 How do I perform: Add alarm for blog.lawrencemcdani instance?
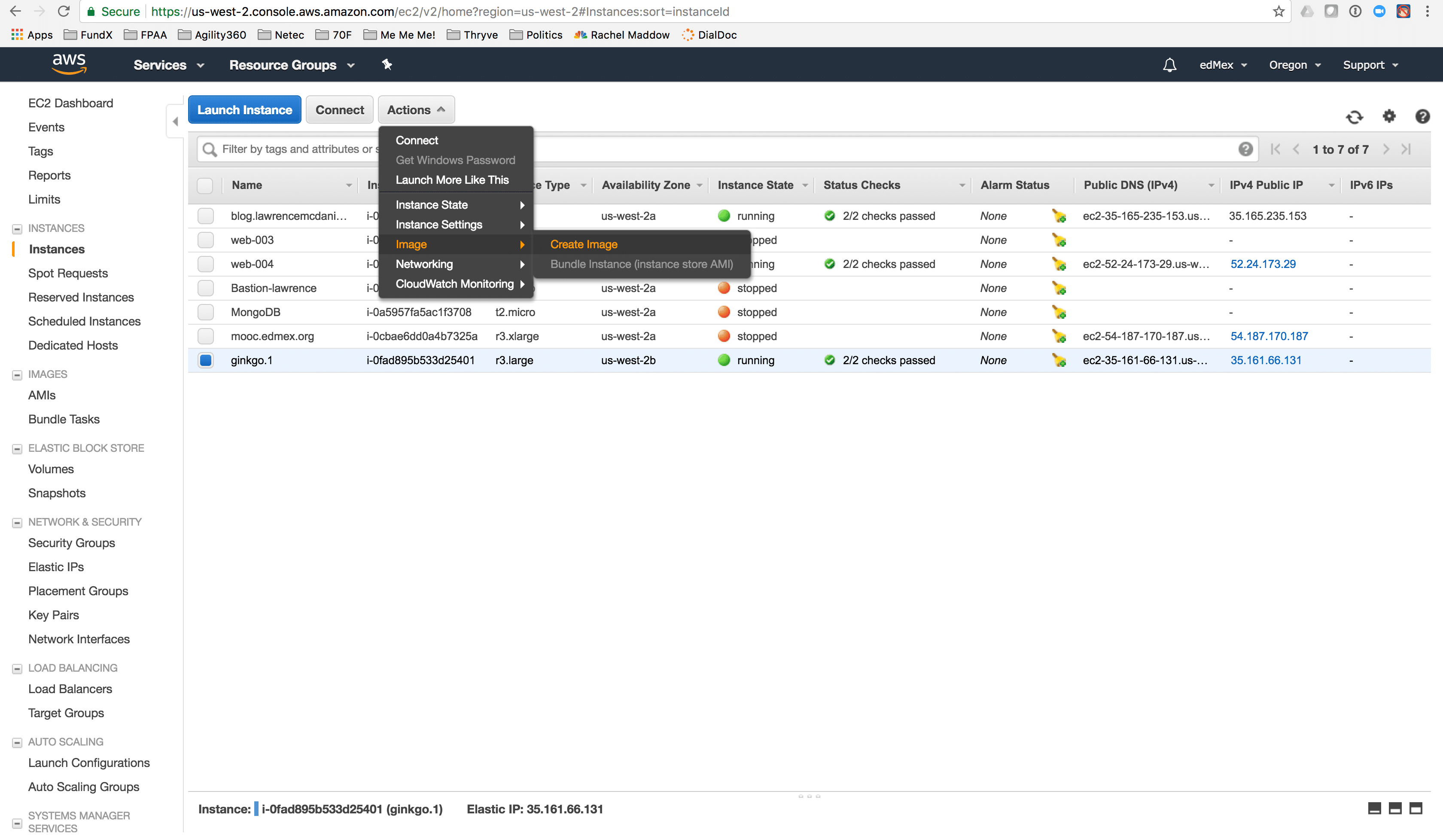pos(1059,216)
